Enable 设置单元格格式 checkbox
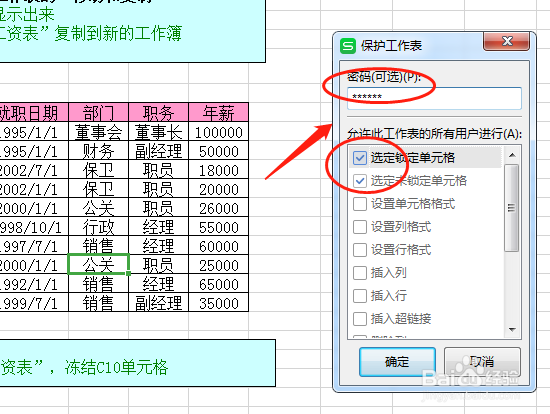550x414 pixels. click(x=360, y=204)
